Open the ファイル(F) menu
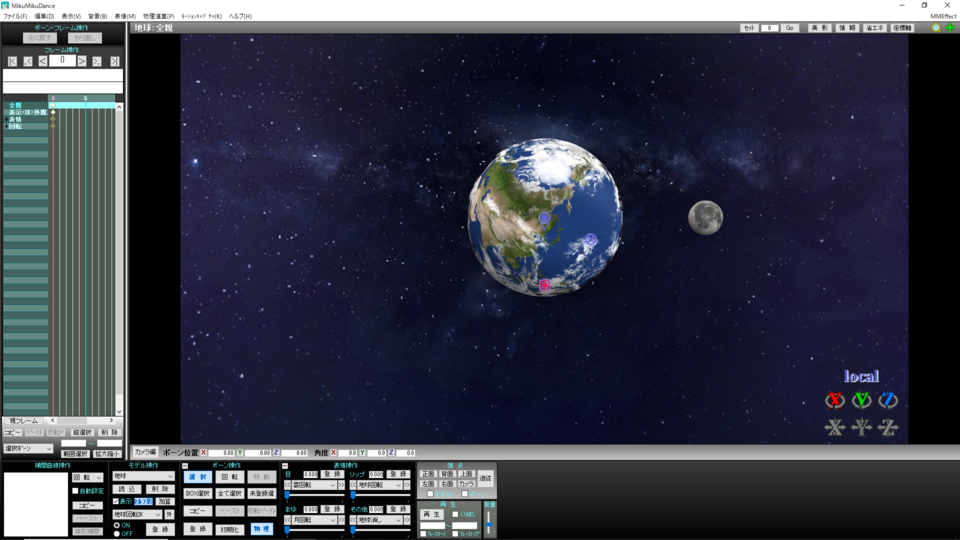This screenshot has height=540, width=960. click(15, 17)
